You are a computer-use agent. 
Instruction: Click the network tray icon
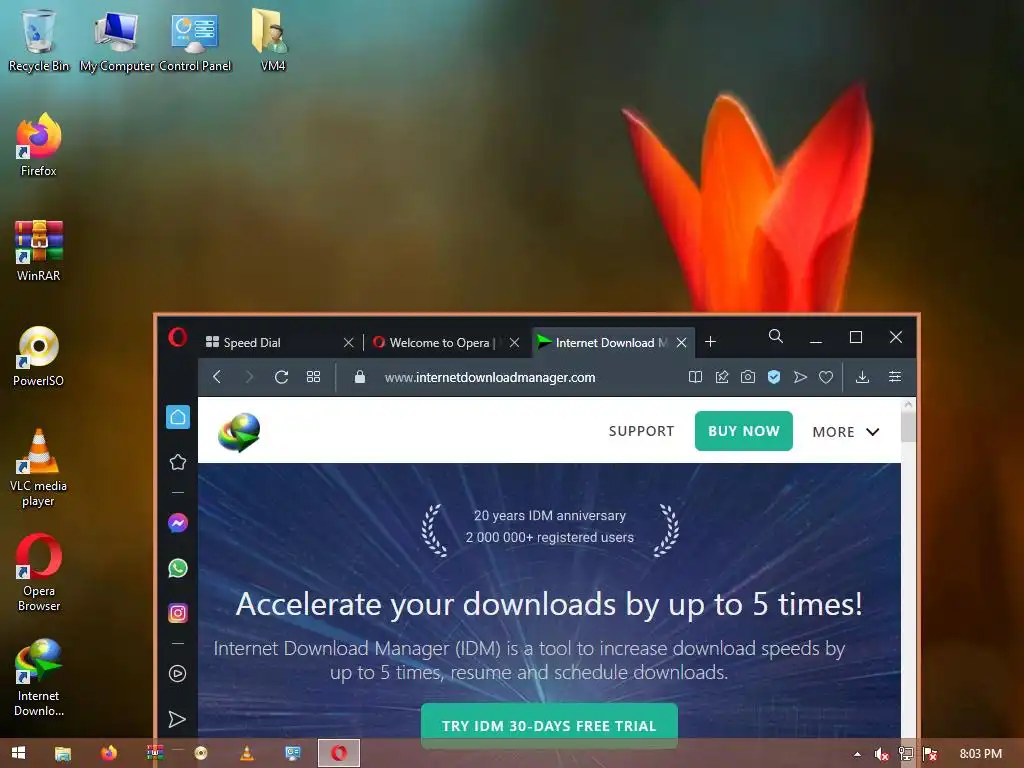(906, 754)
